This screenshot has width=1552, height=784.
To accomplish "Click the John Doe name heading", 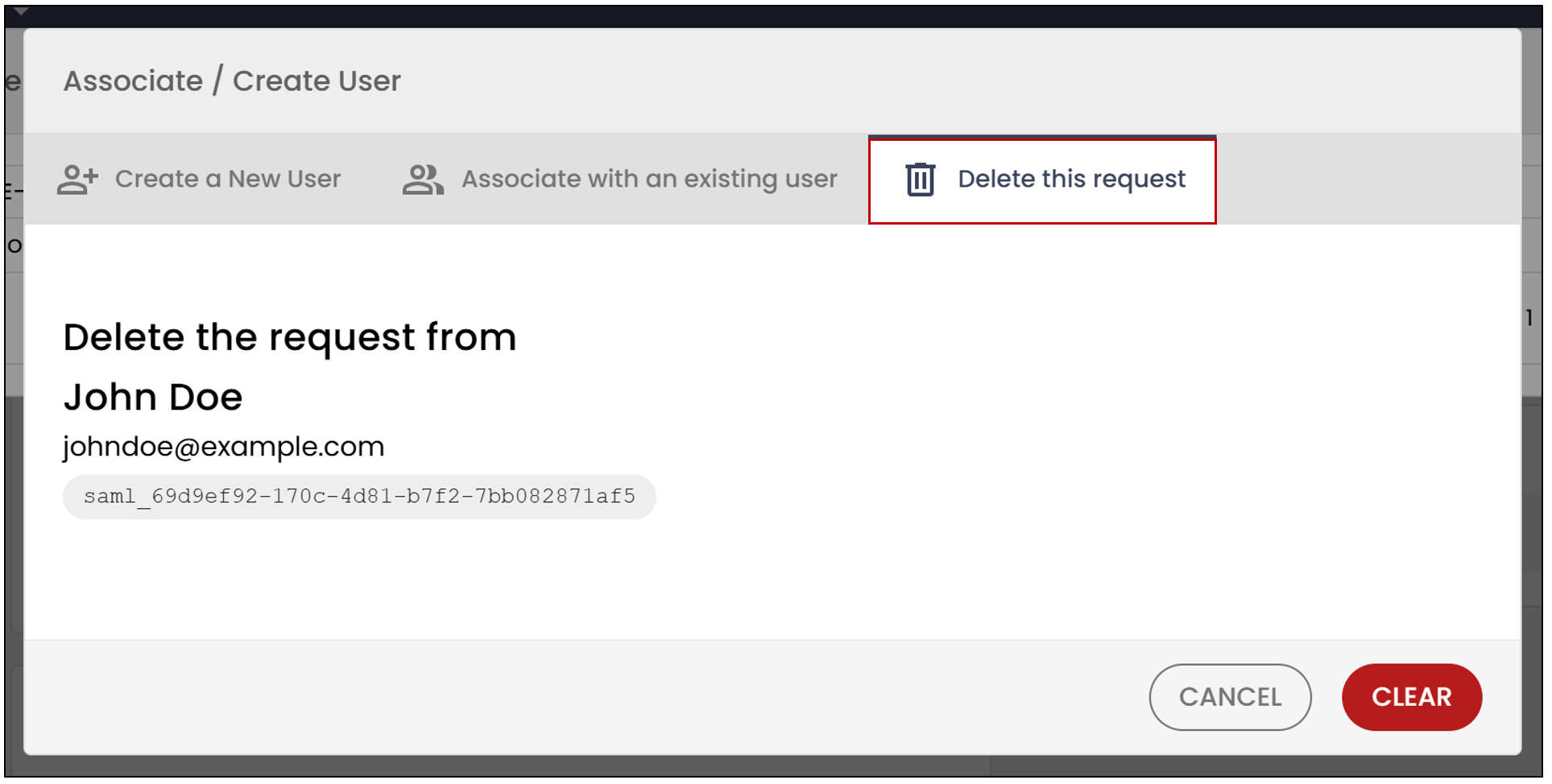I will pyautogui.click(x=153, y=398).
